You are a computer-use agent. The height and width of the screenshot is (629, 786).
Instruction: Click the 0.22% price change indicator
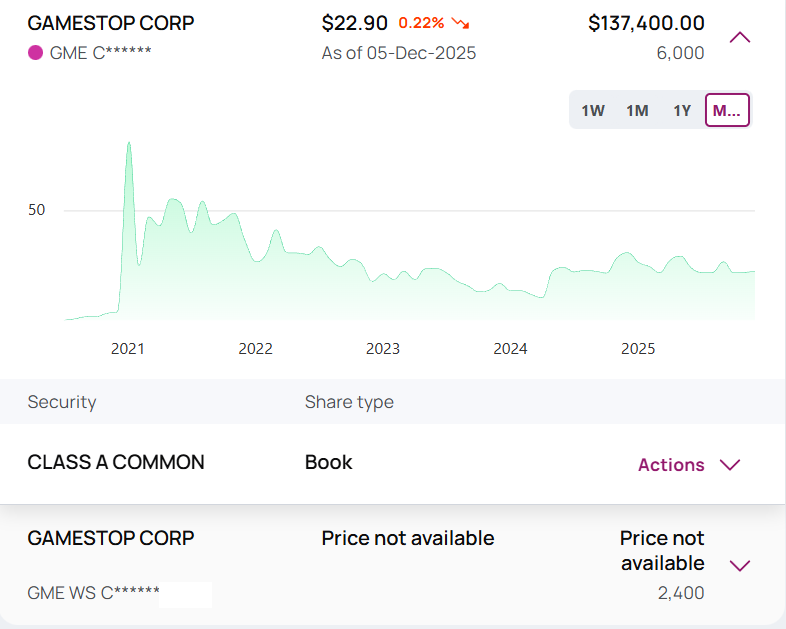click(x=421, y=23)
